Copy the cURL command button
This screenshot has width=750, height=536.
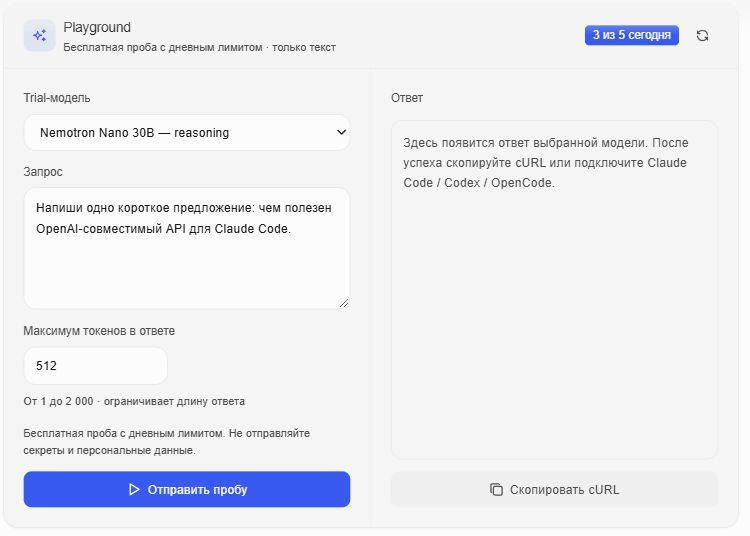click(x=554, y=489)
